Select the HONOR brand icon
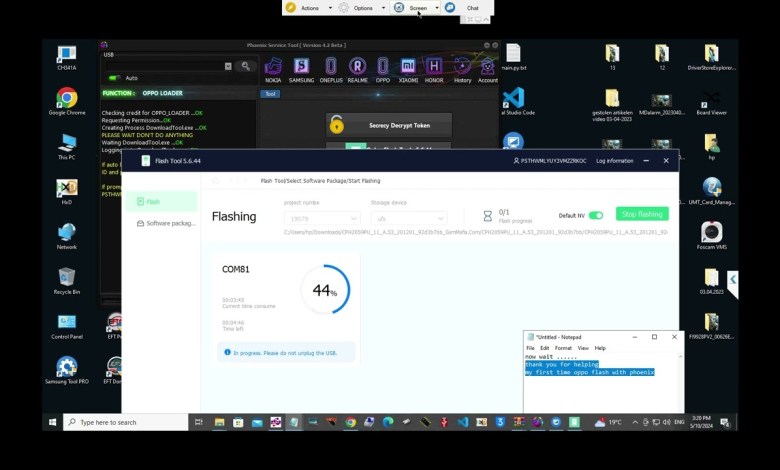 point(434,69)
